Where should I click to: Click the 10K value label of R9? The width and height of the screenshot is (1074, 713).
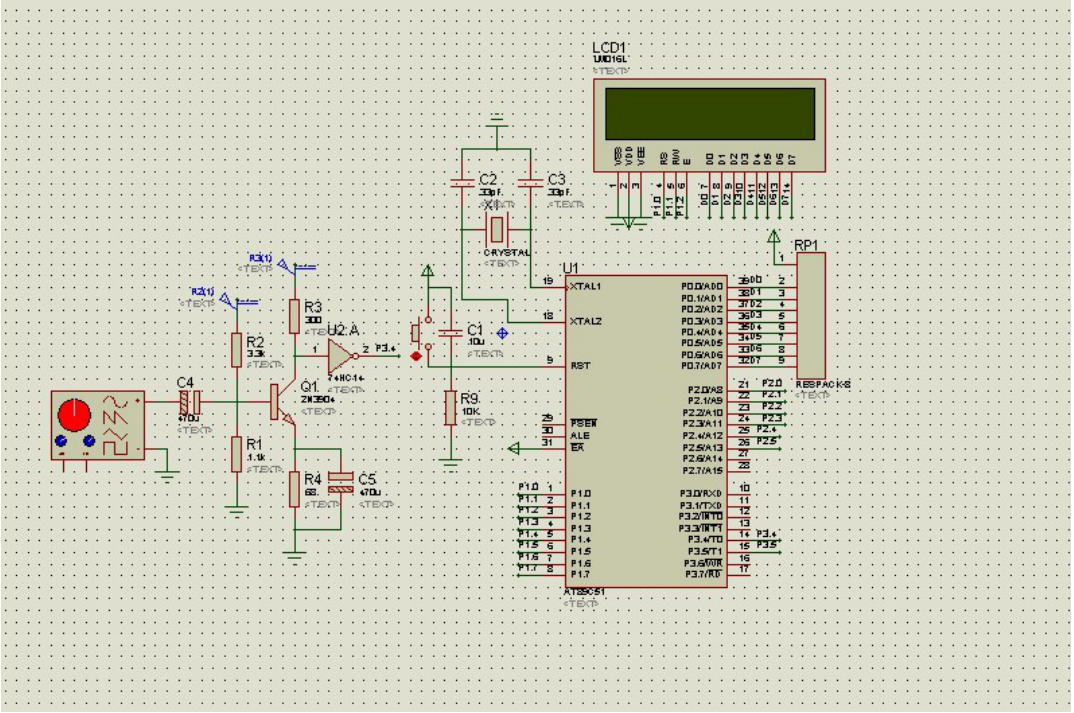click(x=470, y=412)
